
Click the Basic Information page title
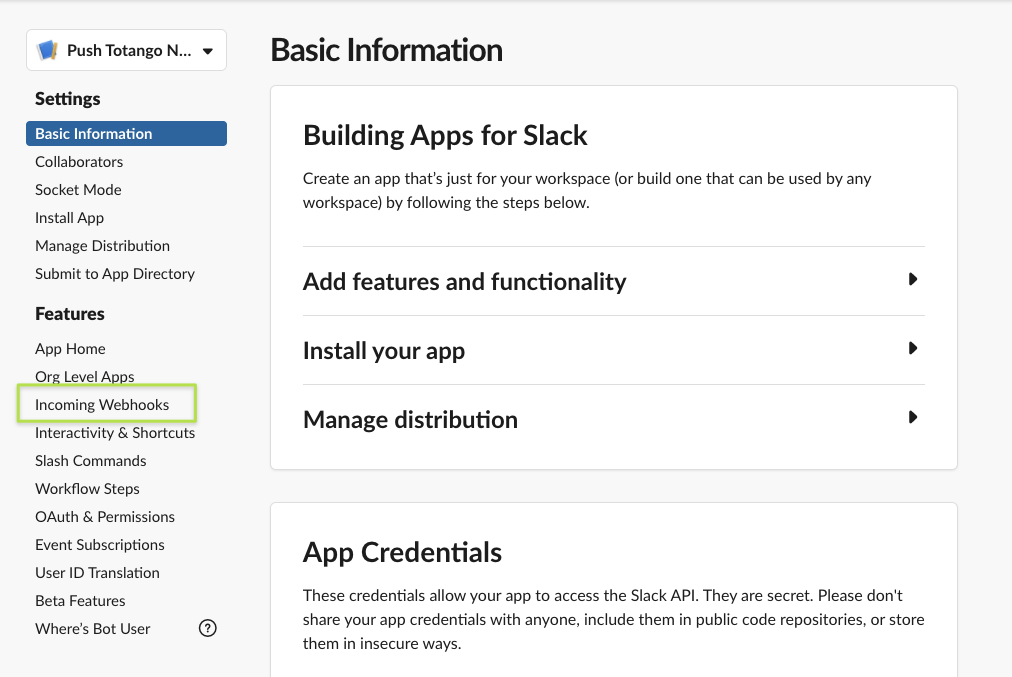tap(386, 50)
